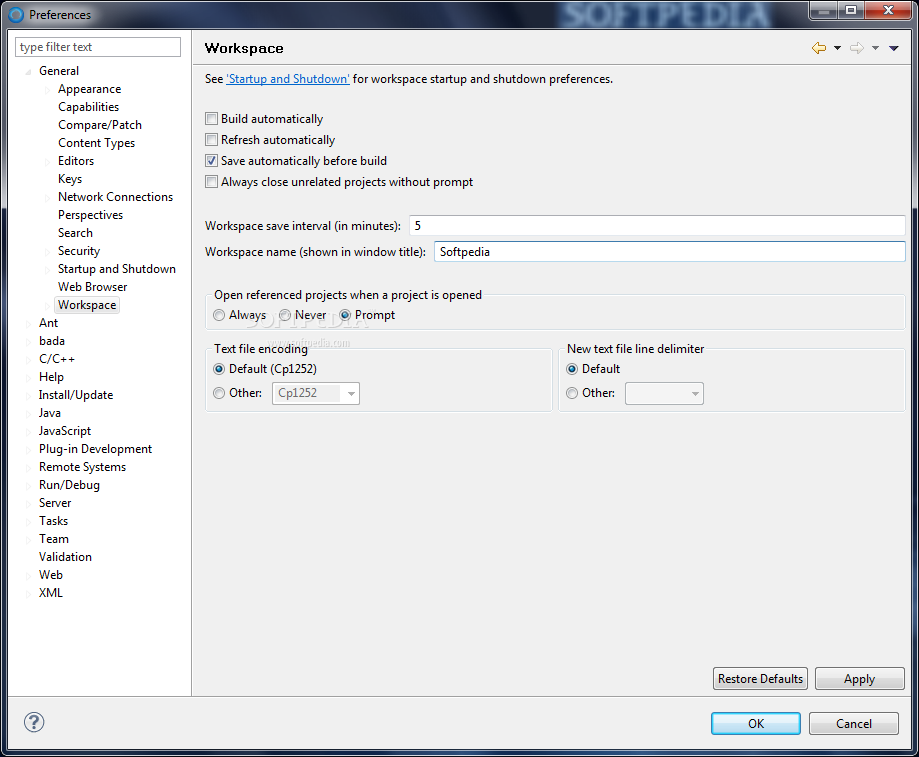The width and height of the screenshot is (919, 757).
Task: Click the Cancel button
Action: pos(853,723)
